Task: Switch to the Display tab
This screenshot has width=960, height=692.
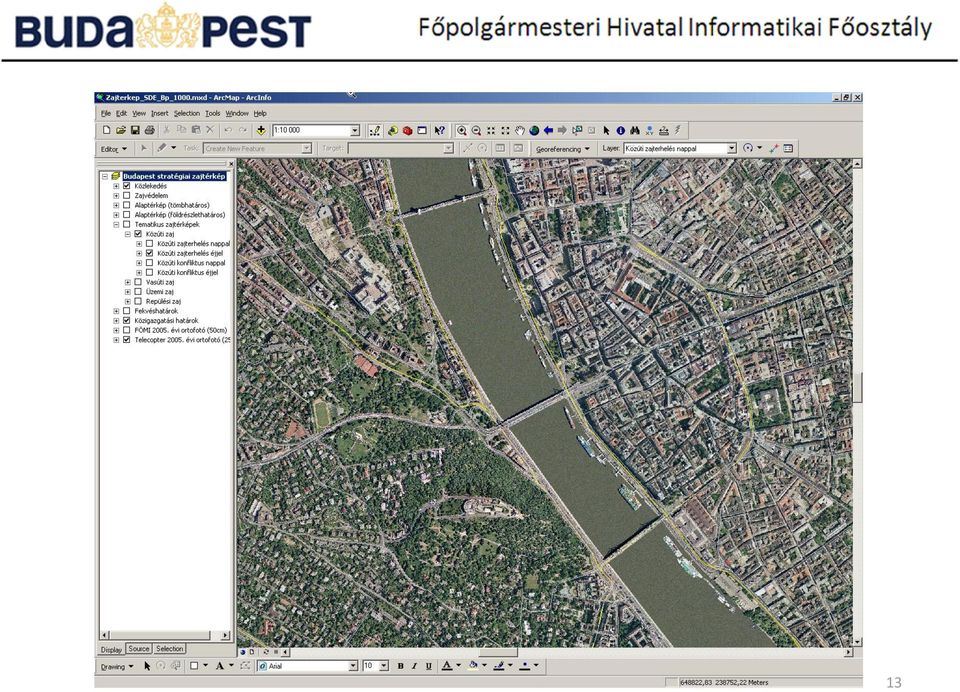Action: point(111,649)
